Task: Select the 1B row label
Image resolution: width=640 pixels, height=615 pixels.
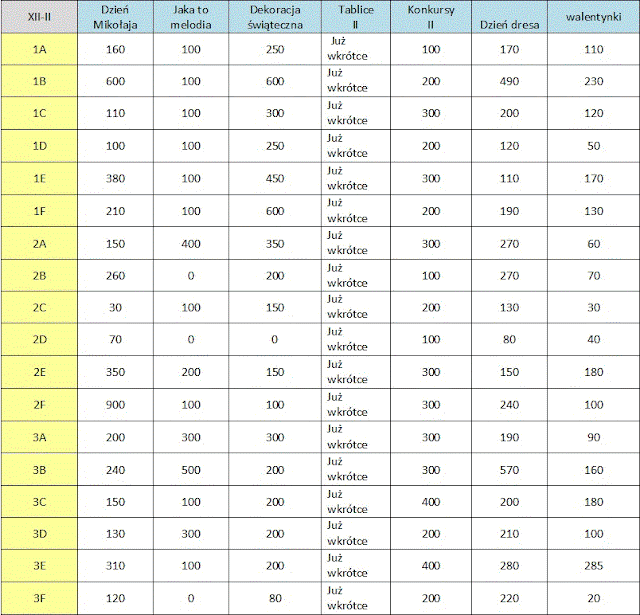Action: pyautogui.click(x=39, y=81)
